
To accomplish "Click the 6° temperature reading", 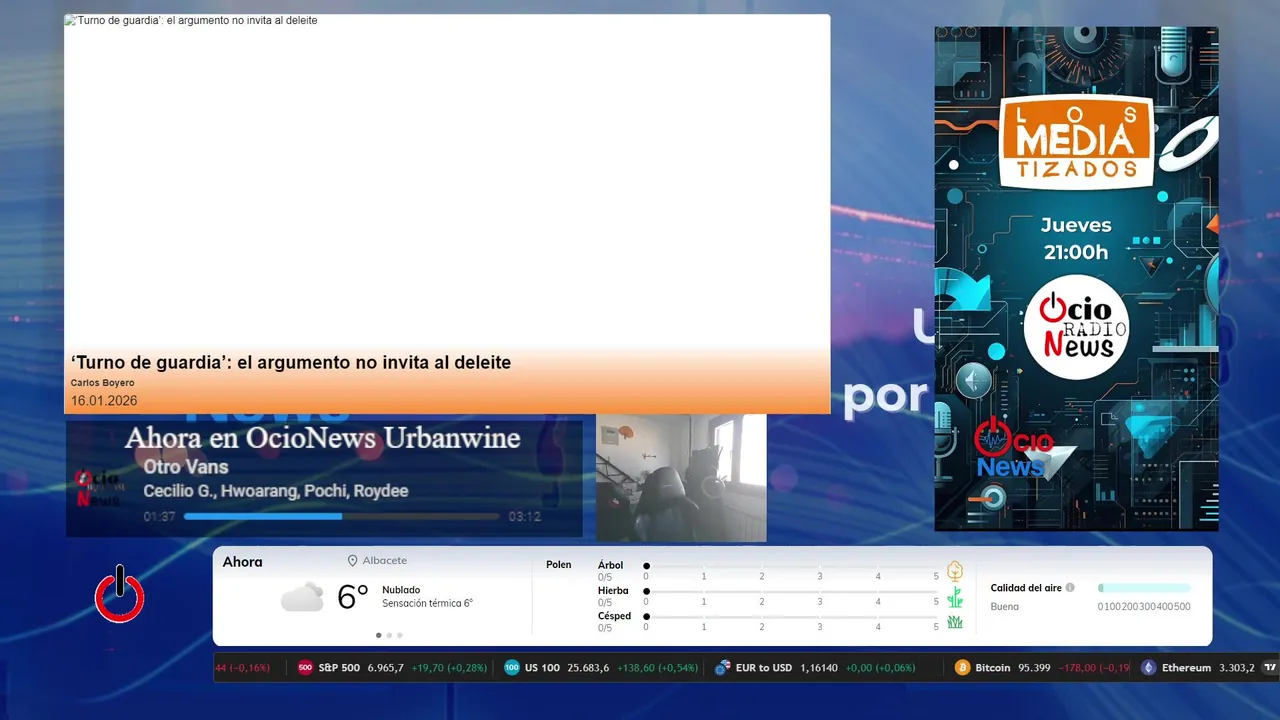I will (x=353, y=597).
